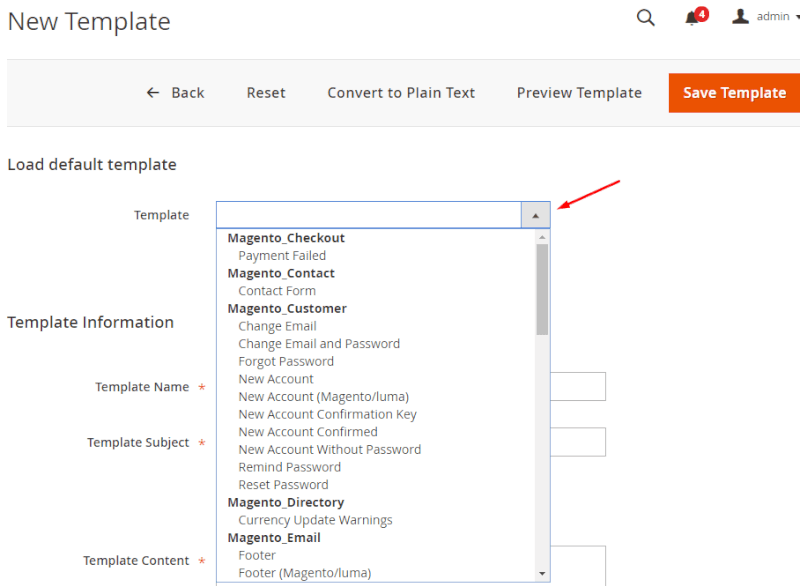Viewport: 800px width, 586px height.
Task: Click the Back button
Action: coord(175,93)
